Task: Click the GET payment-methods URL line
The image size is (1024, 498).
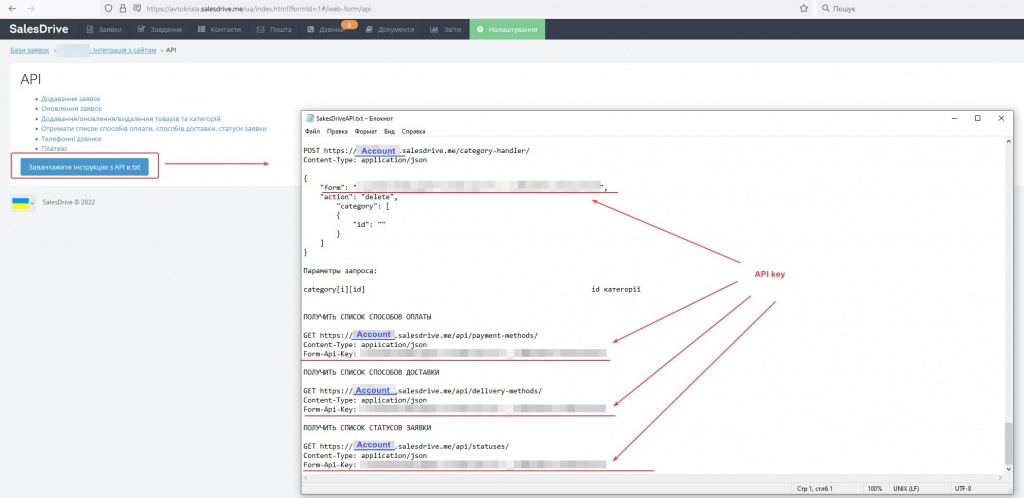Action: (x=421, y=335)
